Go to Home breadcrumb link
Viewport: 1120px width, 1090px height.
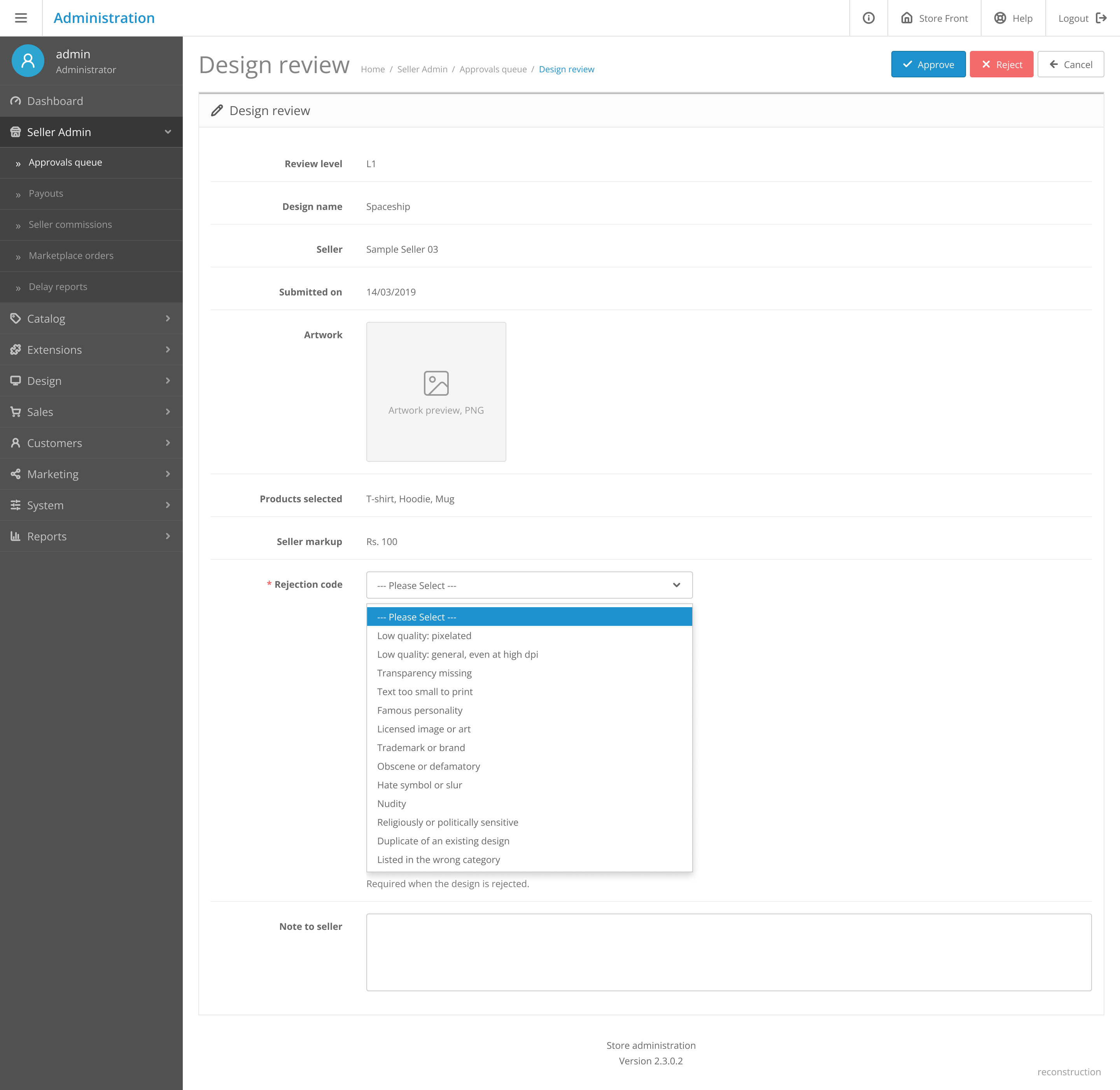coord(373,69)
